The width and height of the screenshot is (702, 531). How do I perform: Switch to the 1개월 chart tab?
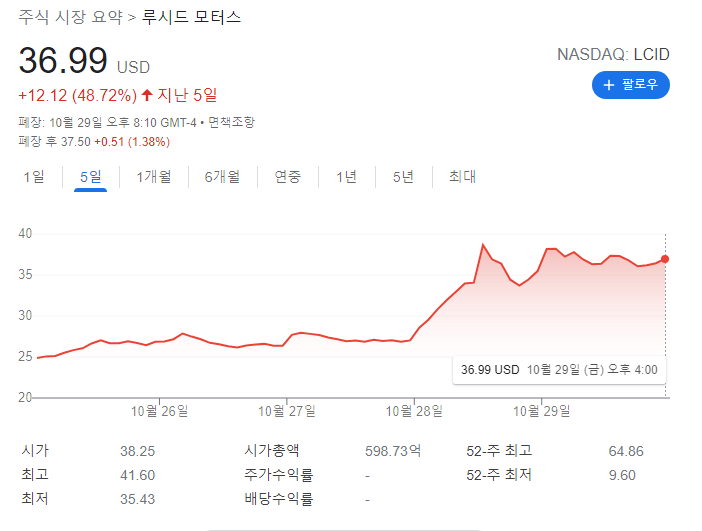(x=154, y=177)
